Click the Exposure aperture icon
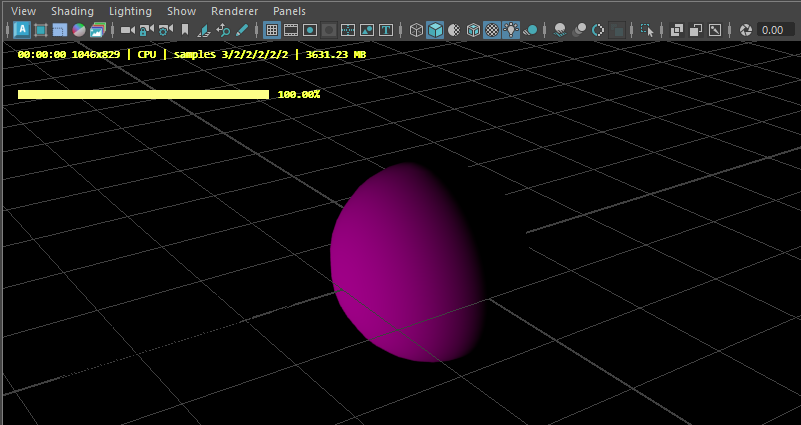Image resolution: width=801 pixels, height=425 pixels. click(745, 30)
